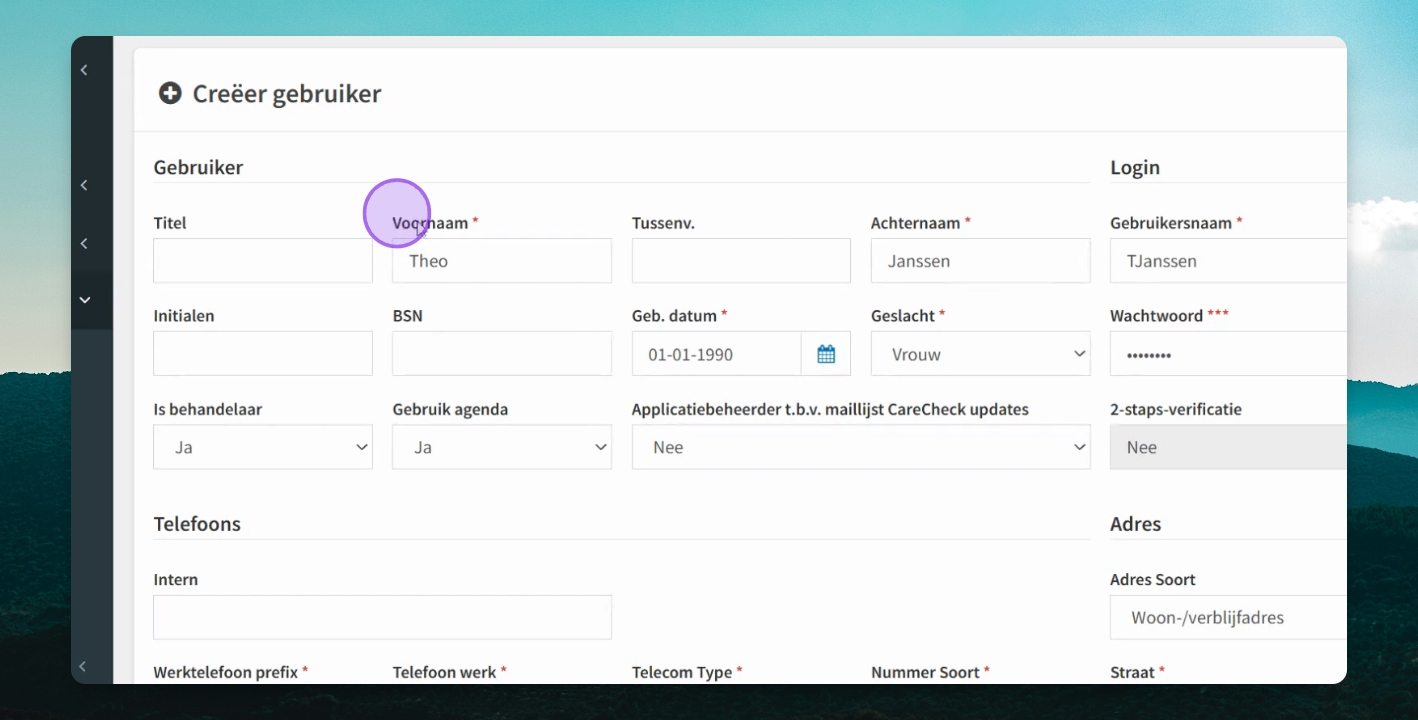Viewport: 1418px width, 720px height.
Task: Click the Telefoon werk label
Action: pyautogui.click(x=444, y=672)
